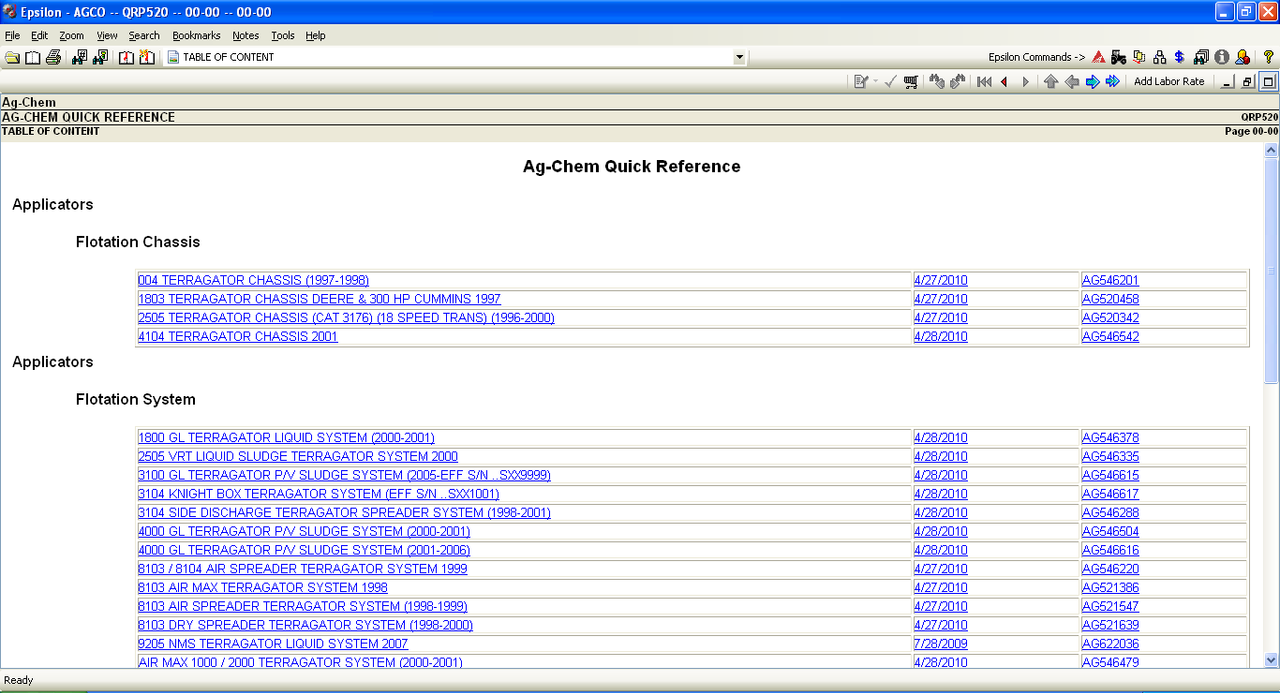Open 1803 TERRAGATOR CHASSIS DEERE link

[x=319, y=299]
